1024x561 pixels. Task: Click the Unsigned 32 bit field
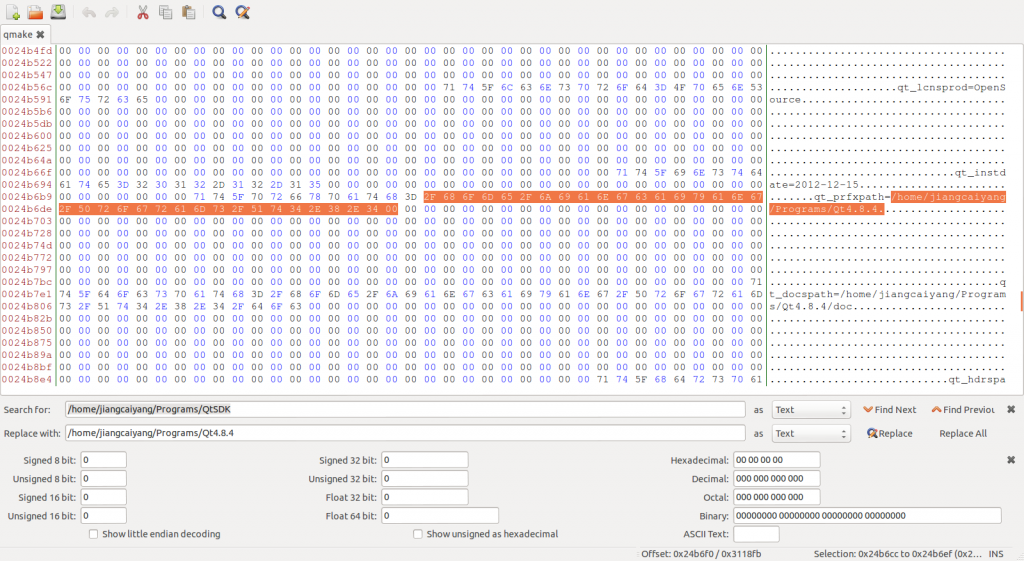424,479
